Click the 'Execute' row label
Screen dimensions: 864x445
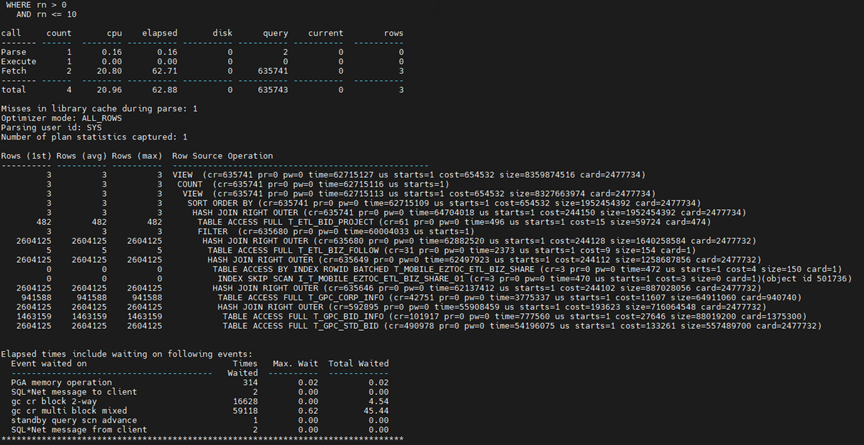click(x=19, y=61)
